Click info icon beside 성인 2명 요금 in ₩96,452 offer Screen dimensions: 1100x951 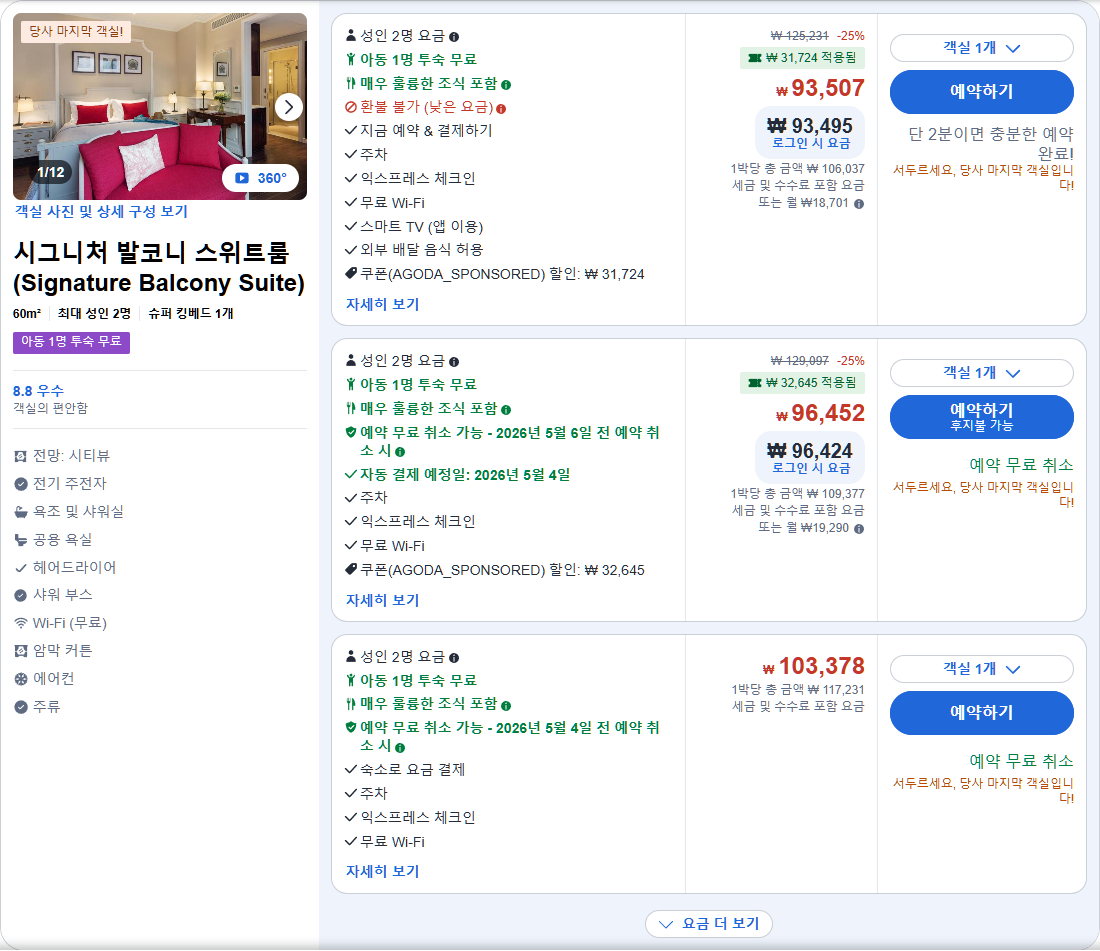tap(454, 362)
